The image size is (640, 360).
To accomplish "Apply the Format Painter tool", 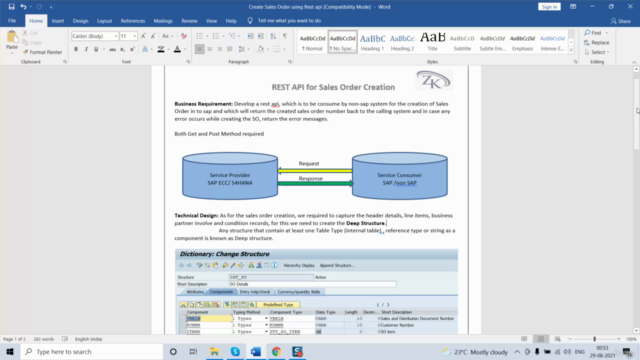I will point(42,52).
